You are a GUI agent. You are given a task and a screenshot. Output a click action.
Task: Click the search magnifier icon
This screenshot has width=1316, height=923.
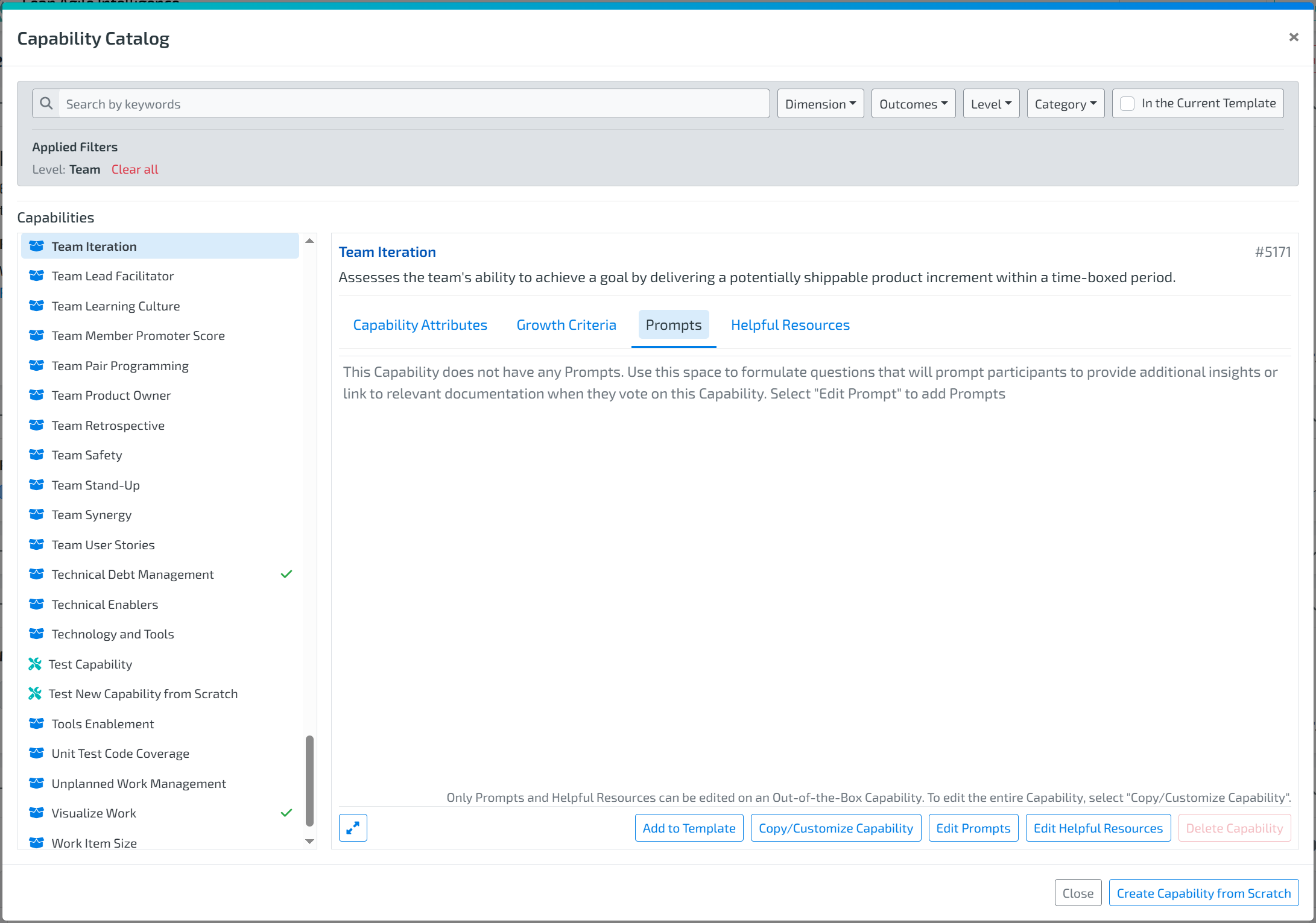[x=46, y=104]
